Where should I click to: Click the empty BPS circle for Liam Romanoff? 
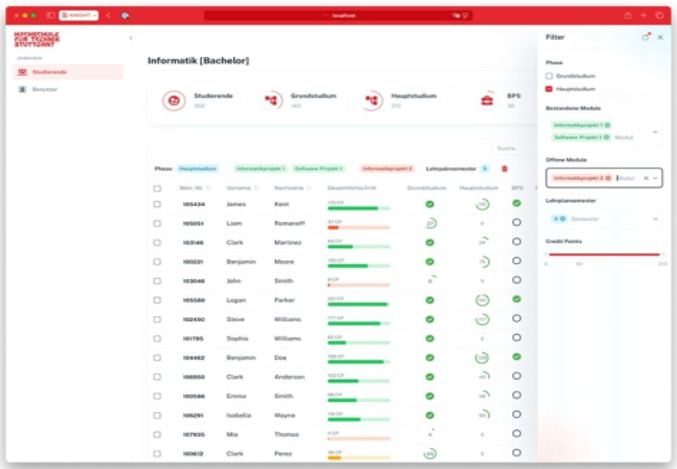[x=516, y=222]
